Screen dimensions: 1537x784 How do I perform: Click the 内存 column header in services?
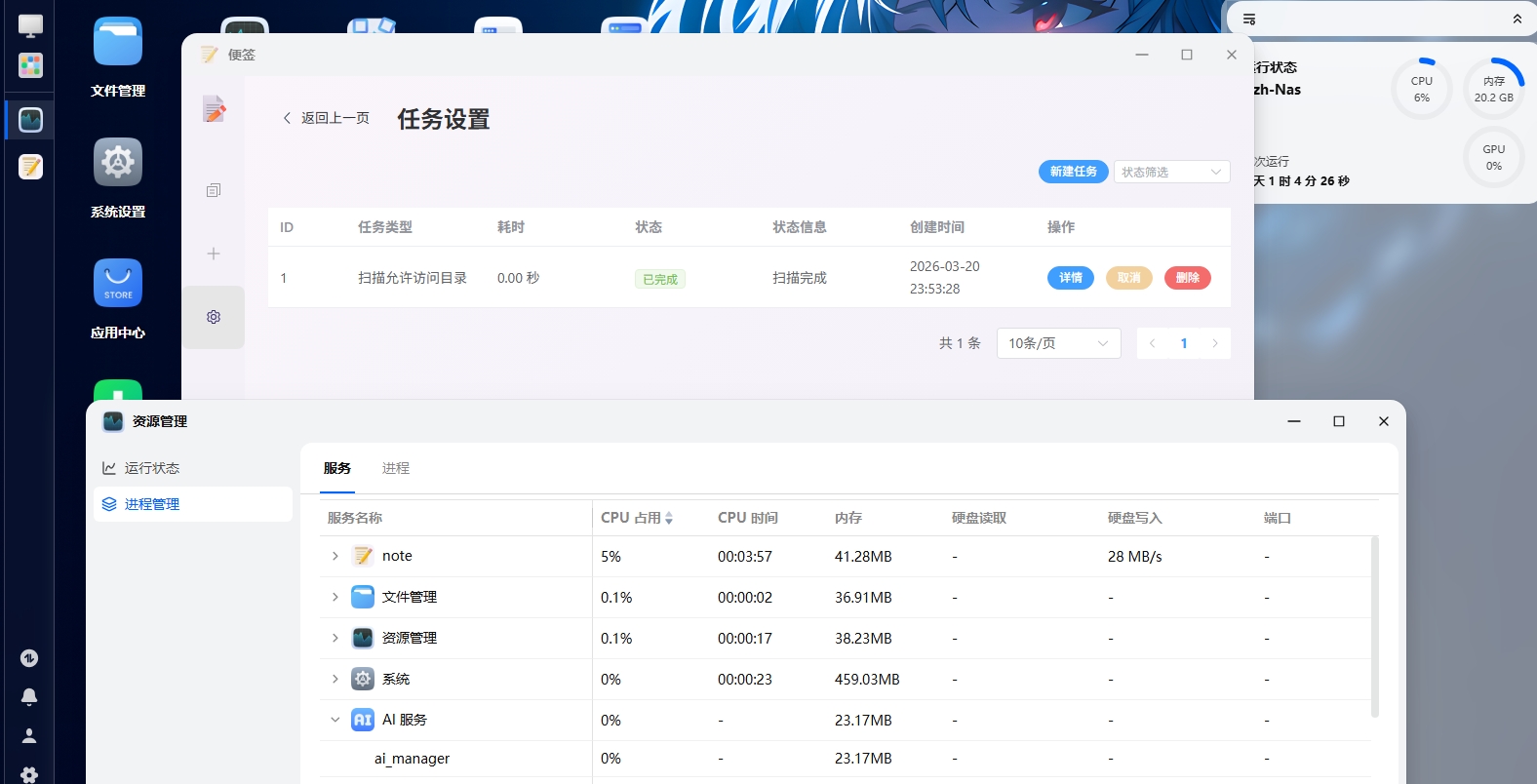pyautogui.click(x=848, y=518)
